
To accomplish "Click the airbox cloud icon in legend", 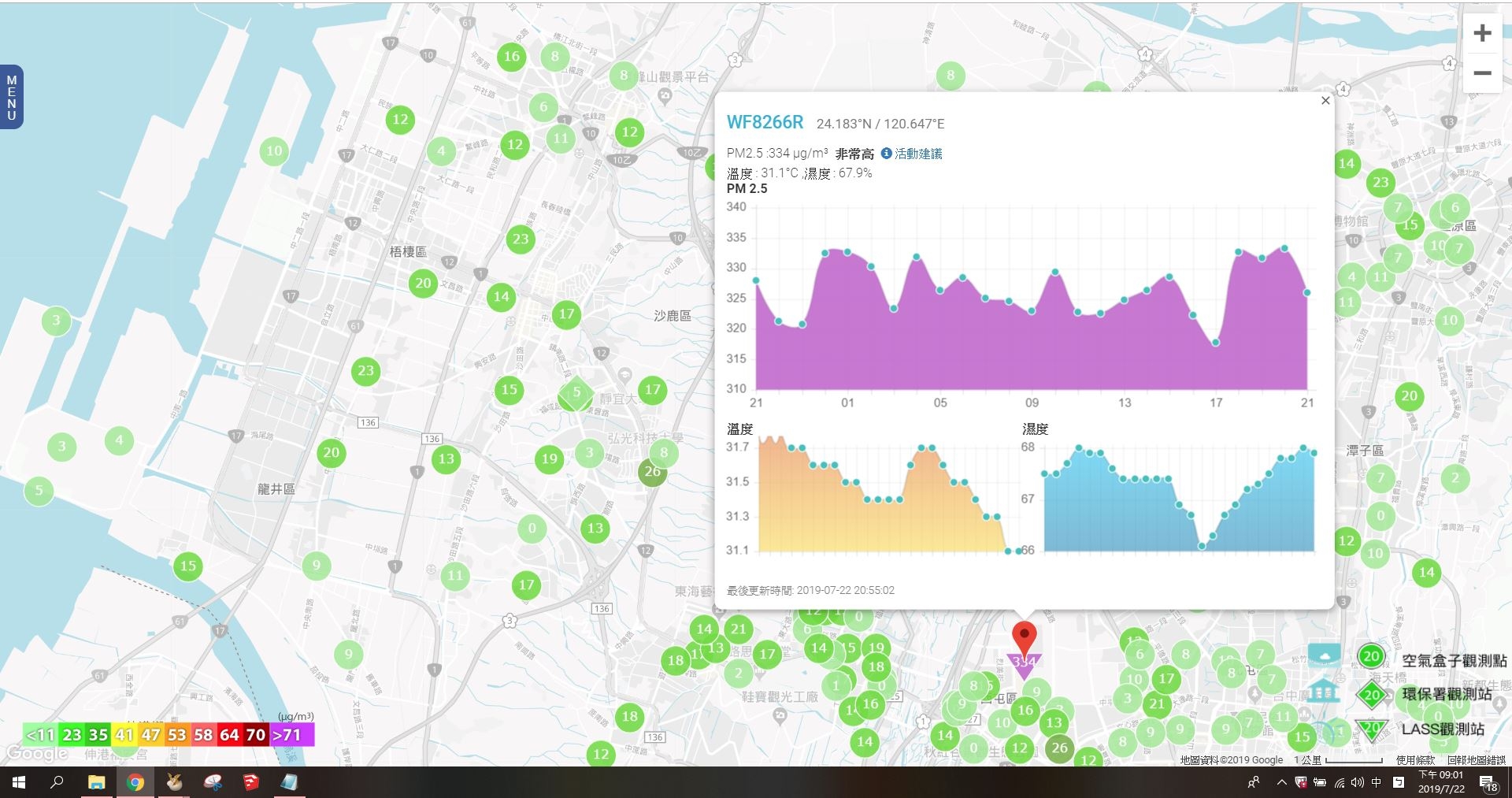I will [1325, 655].
